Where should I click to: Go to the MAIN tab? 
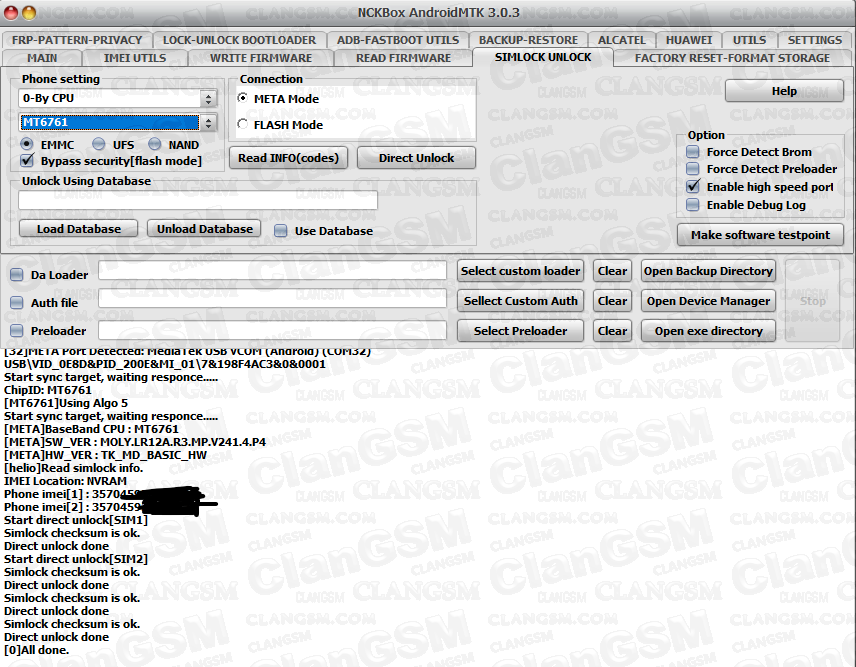(42, 58)
